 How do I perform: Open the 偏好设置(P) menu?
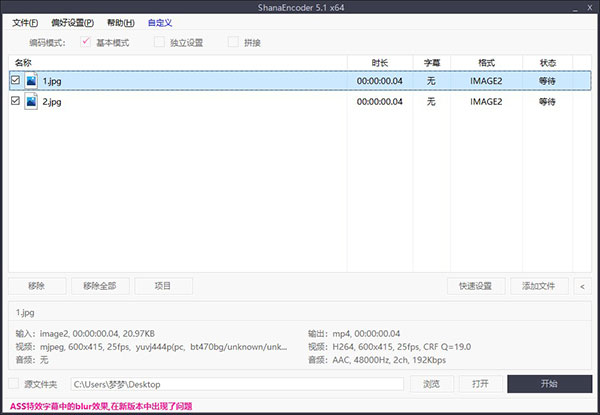pyautogui.click(x=73, y=23)
